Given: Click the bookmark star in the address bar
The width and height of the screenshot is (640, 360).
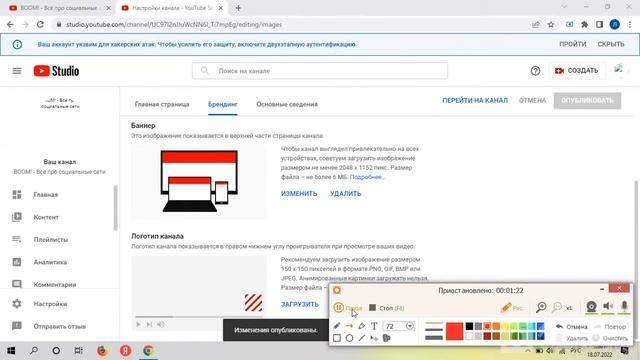Looking at the screenshot, I should [551, 24].
